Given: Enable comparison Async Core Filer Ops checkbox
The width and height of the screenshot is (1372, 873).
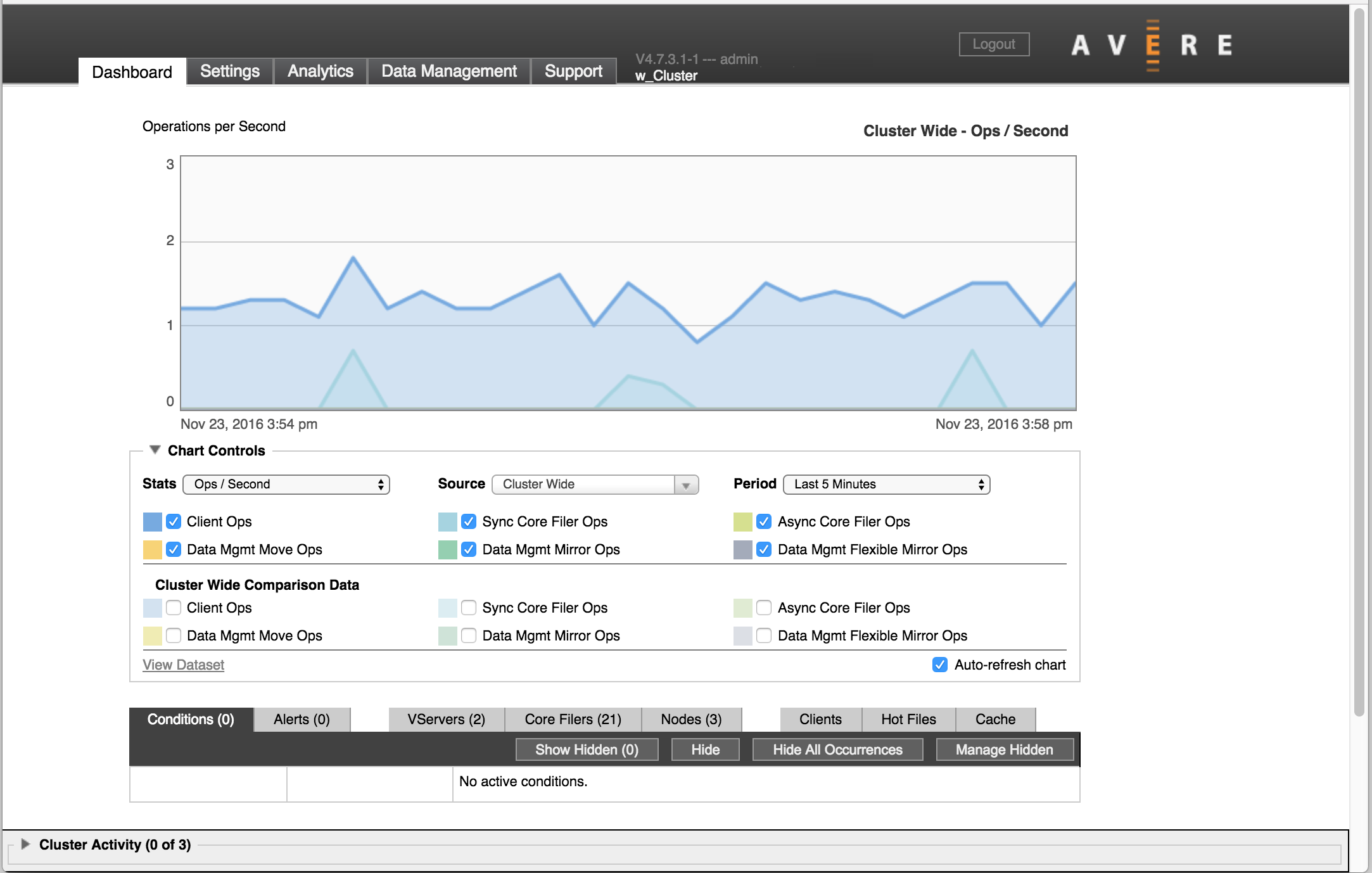Looking at the screenshot, I should pyautogui.click(x=764, y=608).
